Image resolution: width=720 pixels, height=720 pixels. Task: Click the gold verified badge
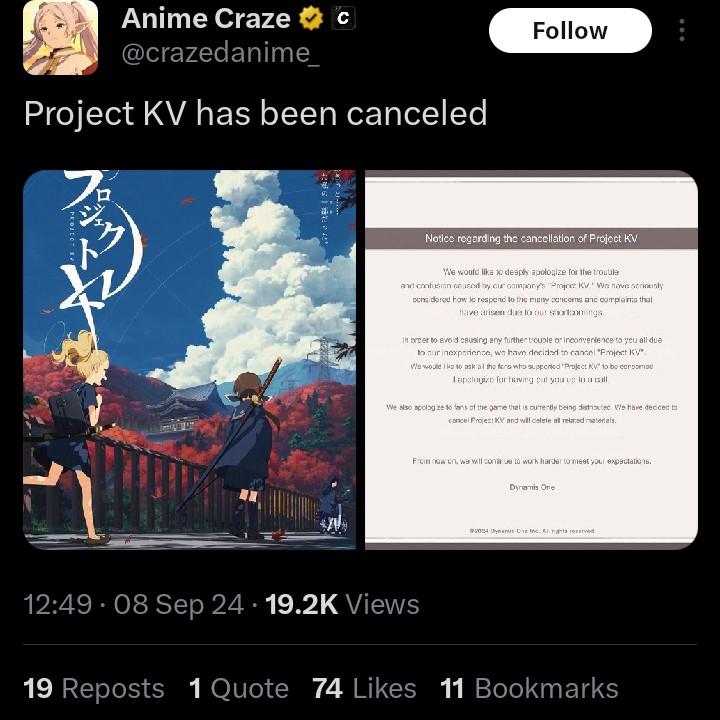(311, 19)
